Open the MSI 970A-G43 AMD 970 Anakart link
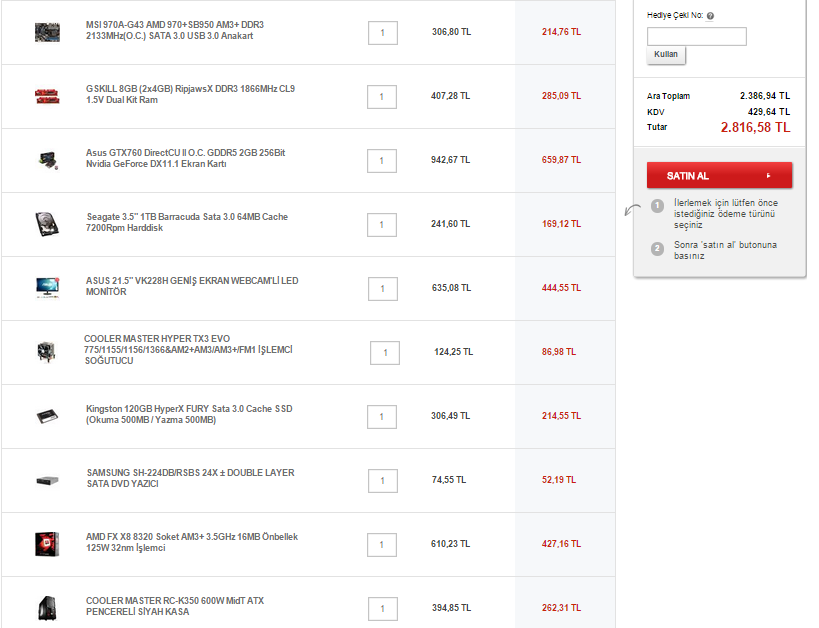This screenshot has width=819, height=628. (x=175, y=30)
